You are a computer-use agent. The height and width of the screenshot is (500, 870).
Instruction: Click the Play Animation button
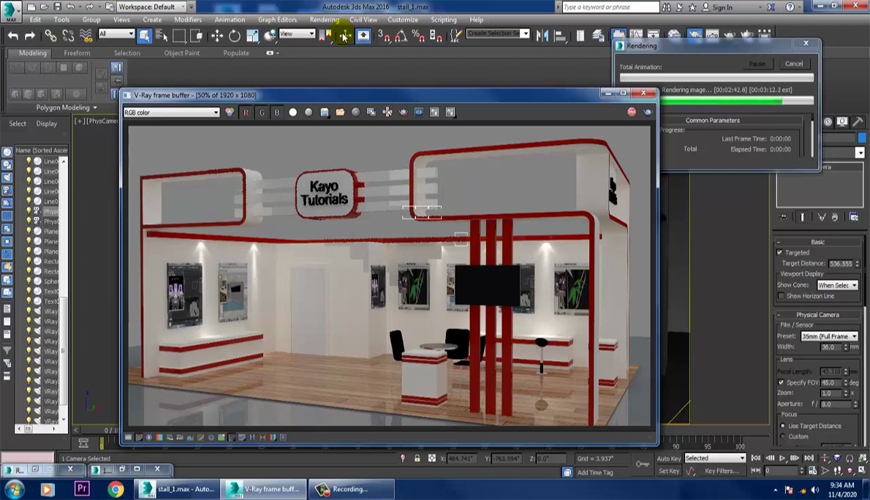coord(782,458)
